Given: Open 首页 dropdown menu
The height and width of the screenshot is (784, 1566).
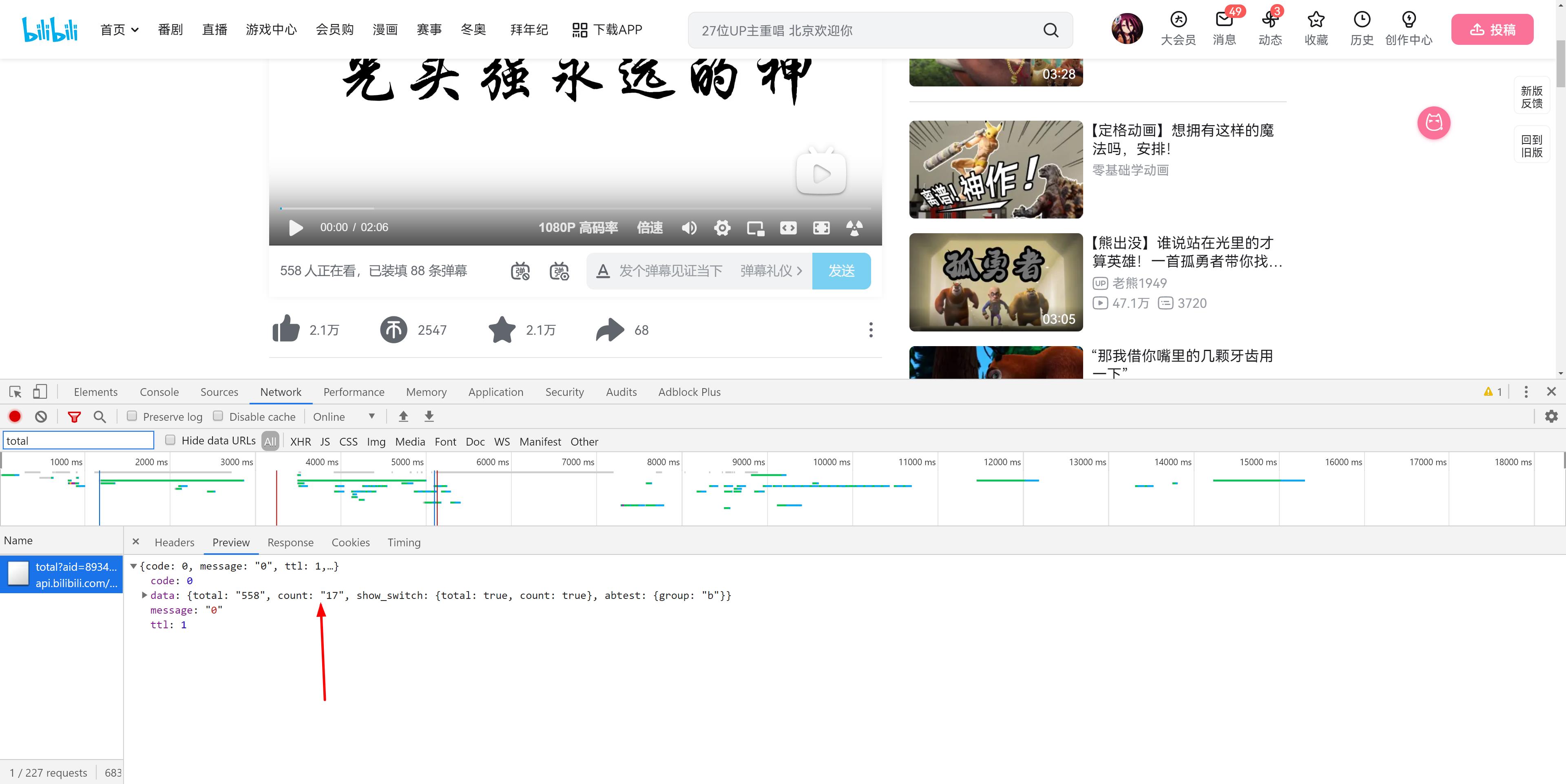Looking at the screenshot, I should (x=119, y=30).
